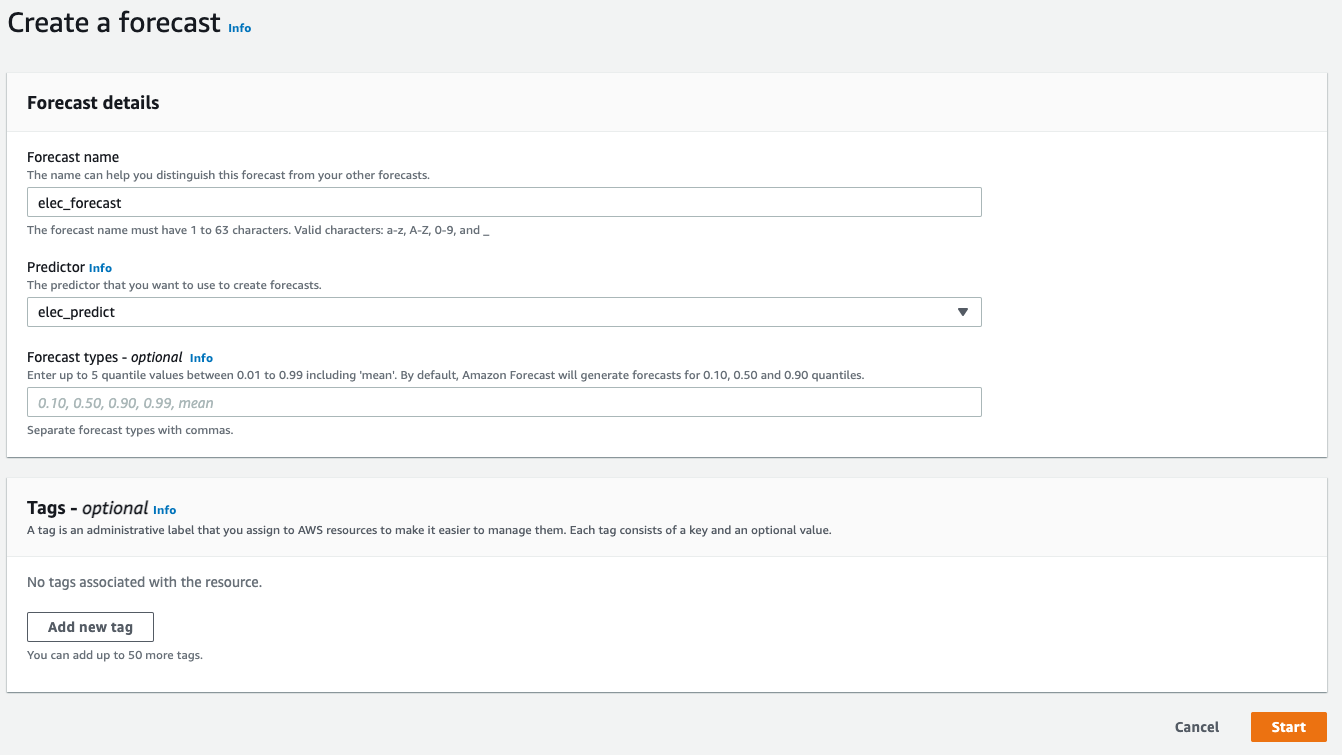The image size is (1342, 755).
Task: Open Info link beside Create a forecast title
Action: [x=240, y=28]
